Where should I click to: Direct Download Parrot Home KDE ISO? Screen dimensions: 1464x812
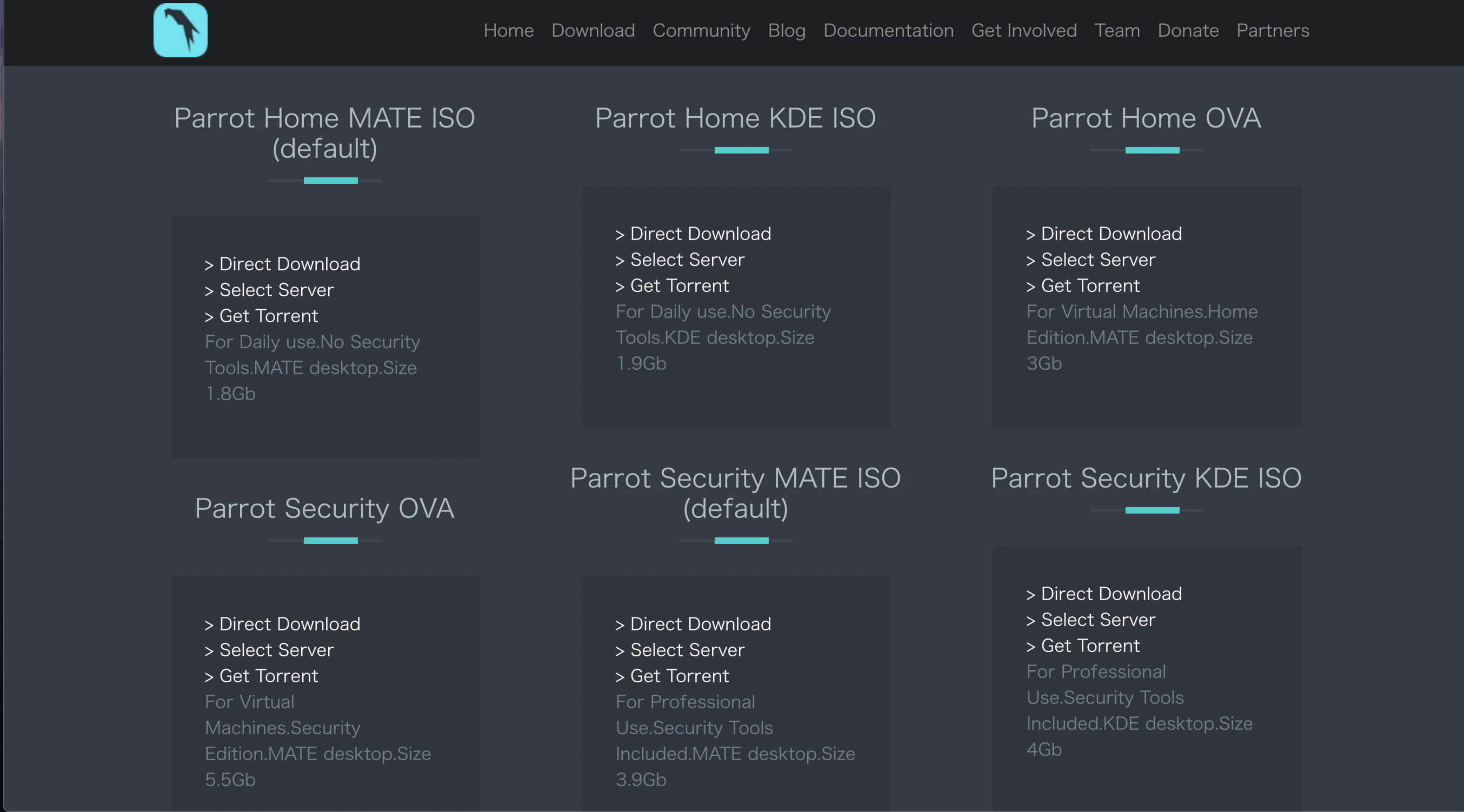coord(700,234)
